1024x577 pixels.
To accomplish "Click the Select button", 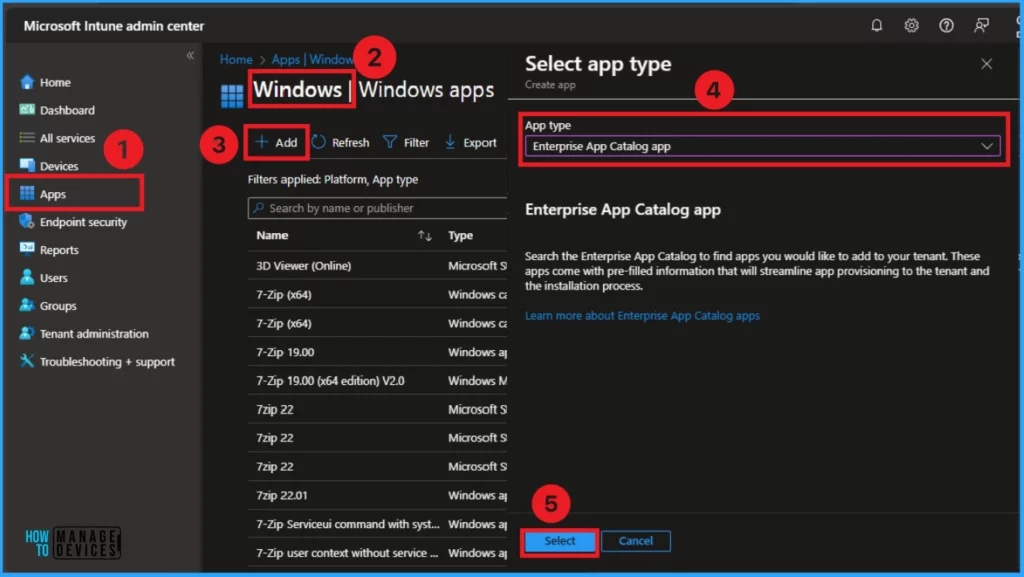I will pos(560,541).
